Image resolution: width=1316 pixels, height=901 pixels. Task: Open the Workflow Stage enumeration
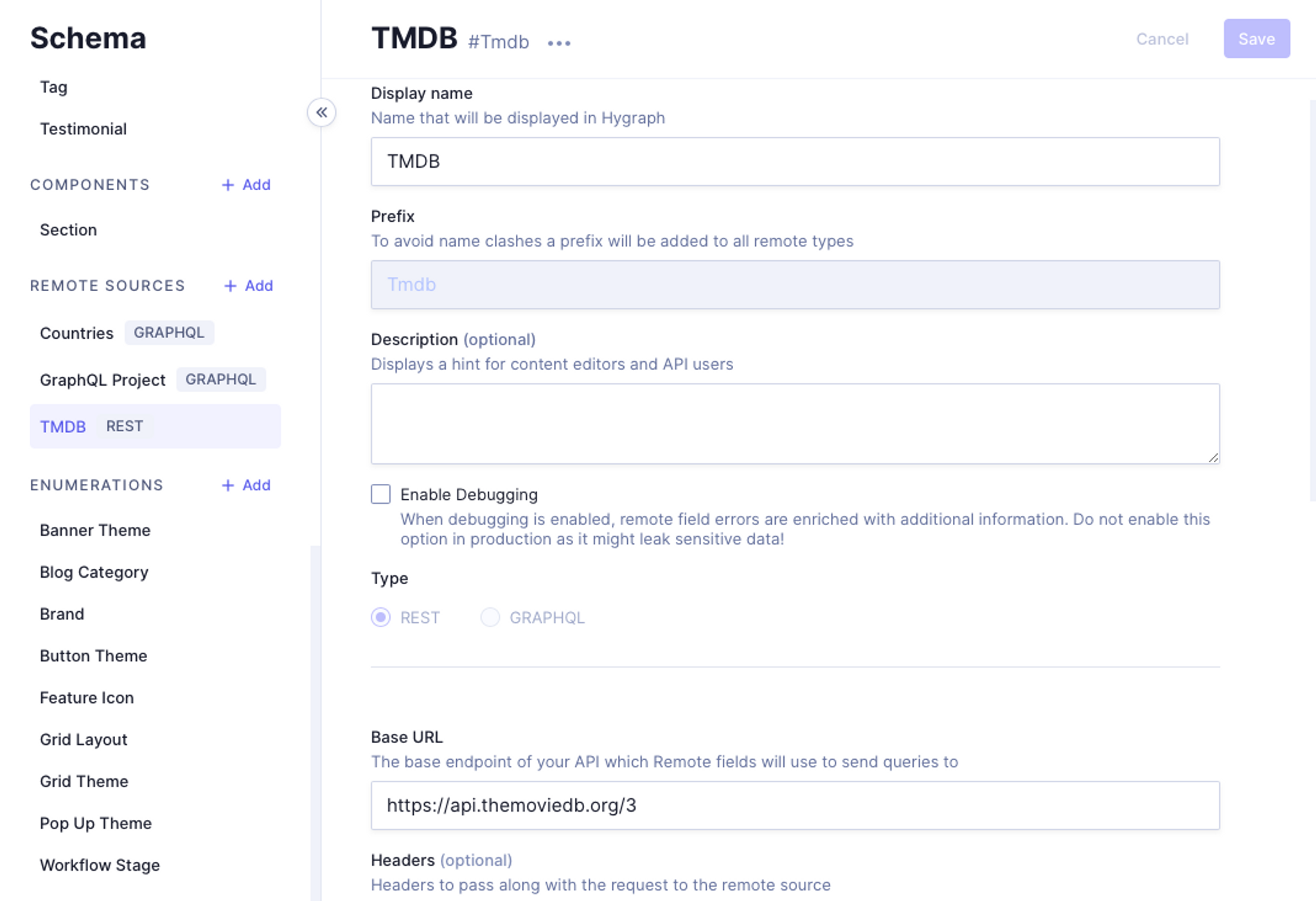100,865
